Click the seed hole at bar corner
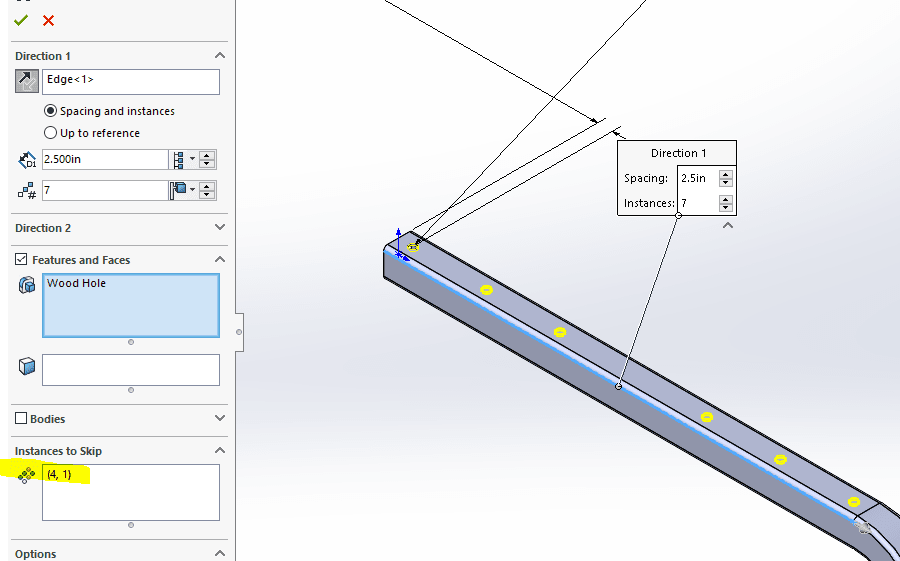900x561 pixels. (x=413, y=247)
